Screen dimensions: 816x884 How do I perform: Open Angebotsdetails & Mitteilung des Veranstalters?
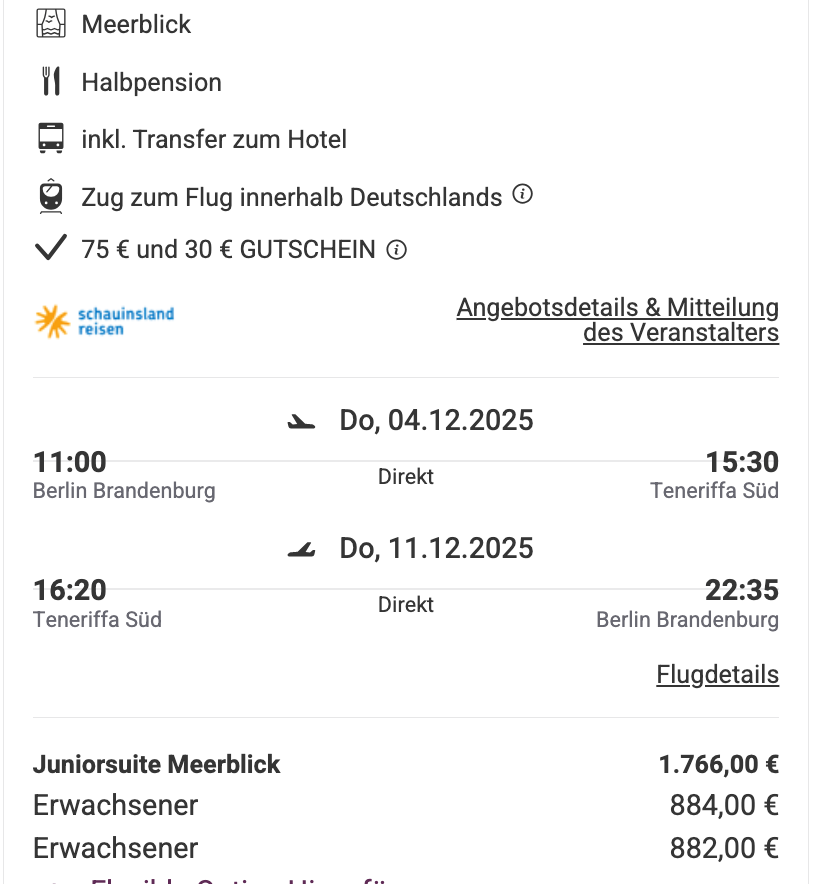[x=617, y=320]
